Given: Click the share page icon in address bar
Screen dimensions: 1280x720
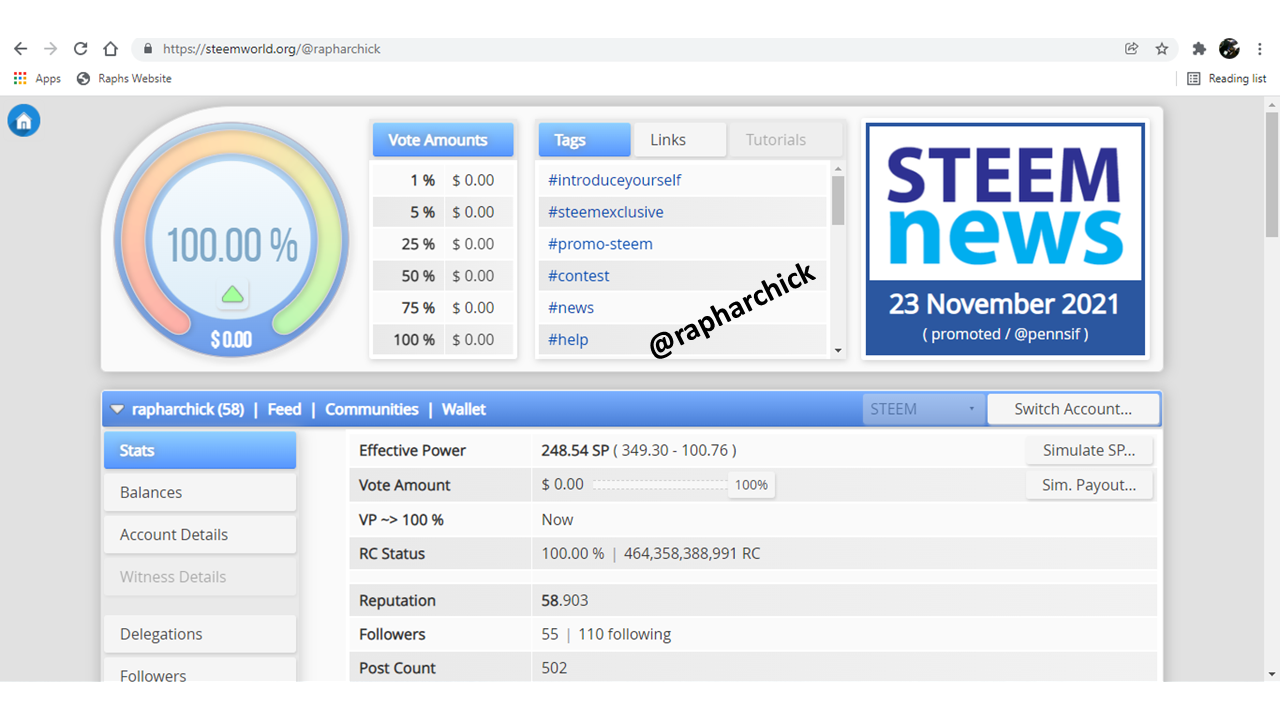Looking at the screenshot, I should click(1132, 48).
